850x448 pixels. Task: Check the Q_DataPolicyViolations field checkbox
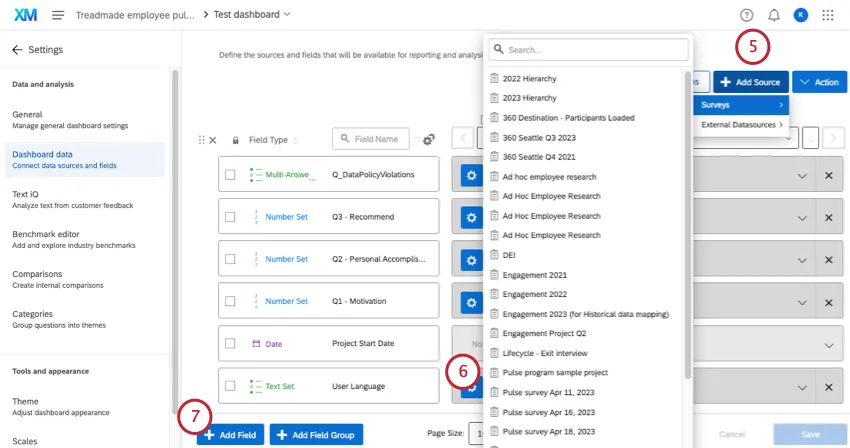[x=230, y=175]
